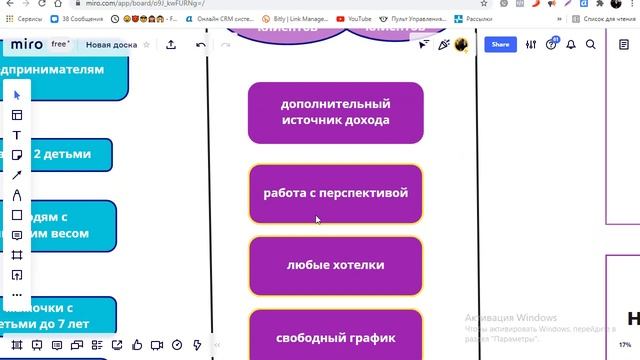Open notes panel icon at top right
Screen dimensions: 640x360
pyautogui.click(x=624, y=44)
